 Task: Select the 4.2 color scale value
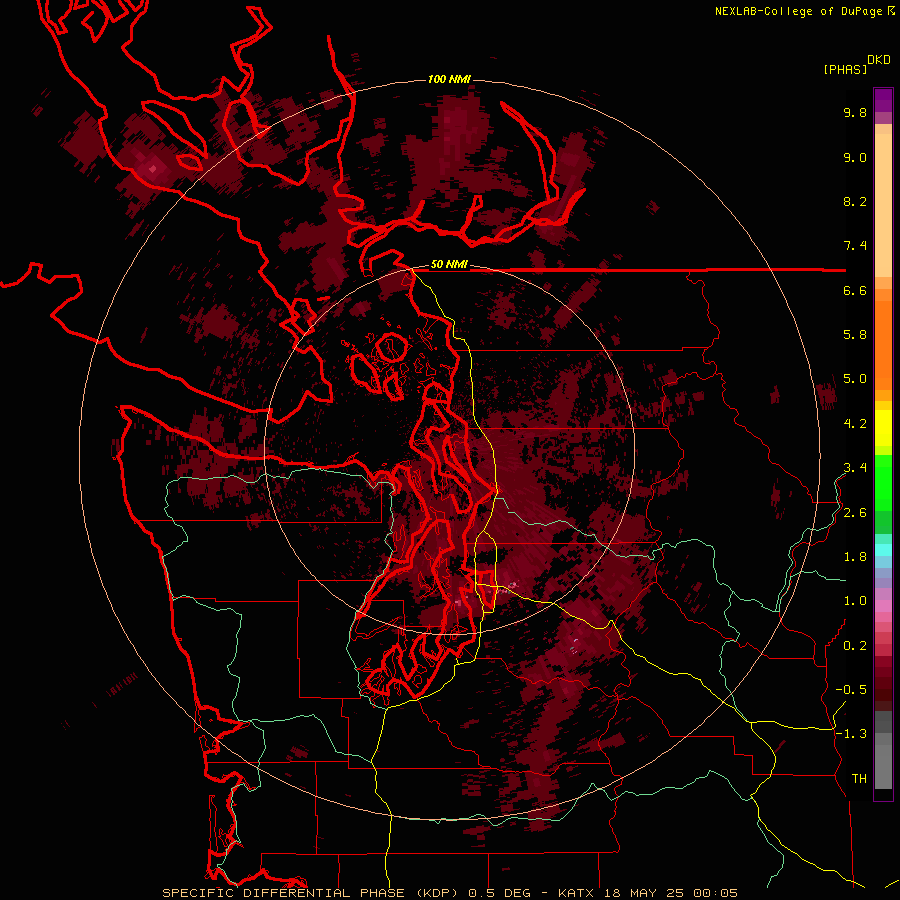point(855,424)
